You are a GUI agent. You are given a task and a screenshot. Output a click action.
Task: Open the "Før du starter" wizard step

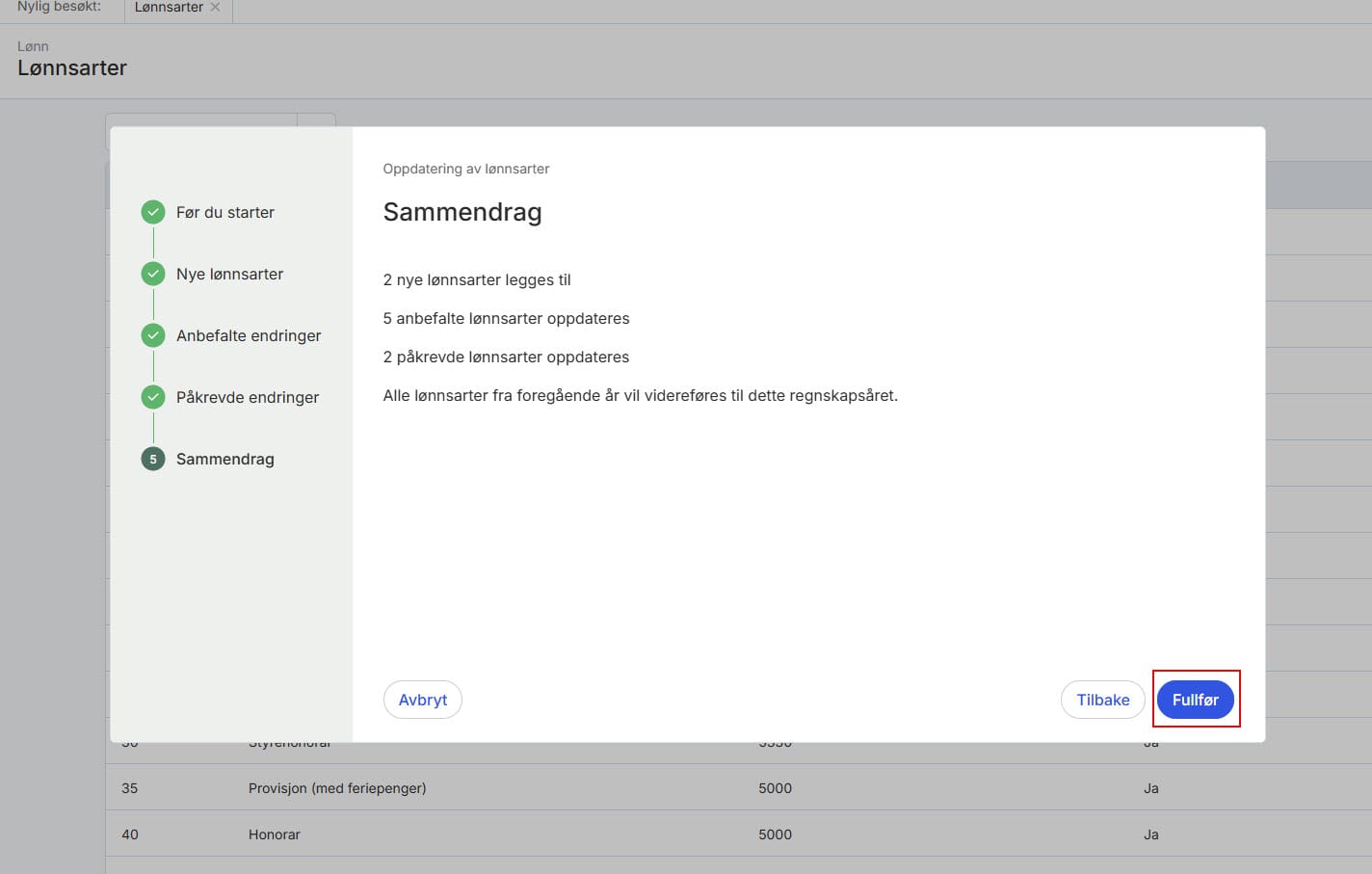225,212
